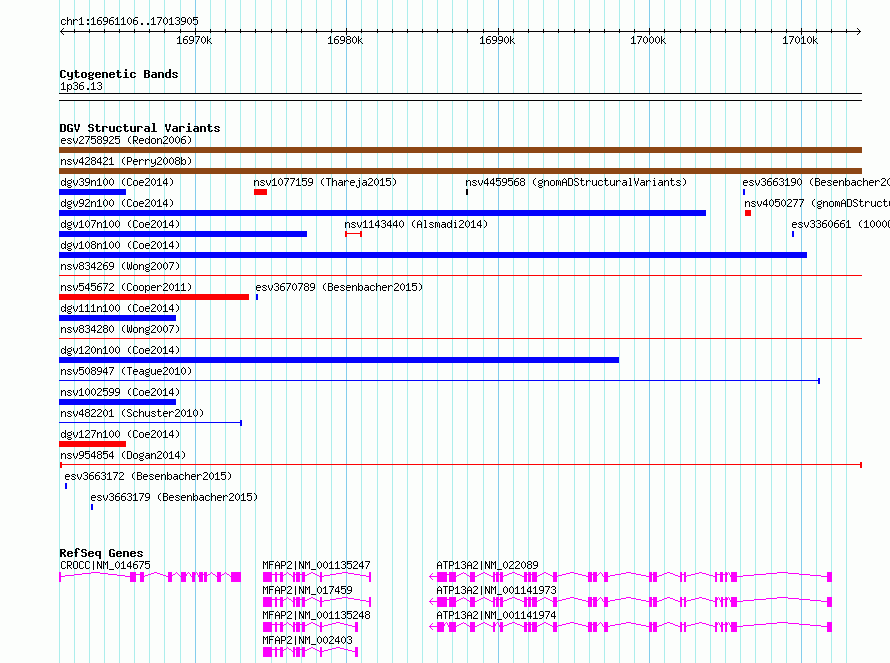890x663 pixels.
Task: Click the dgv127n100 (Coe2014) red bar
Action: point(93,444)
